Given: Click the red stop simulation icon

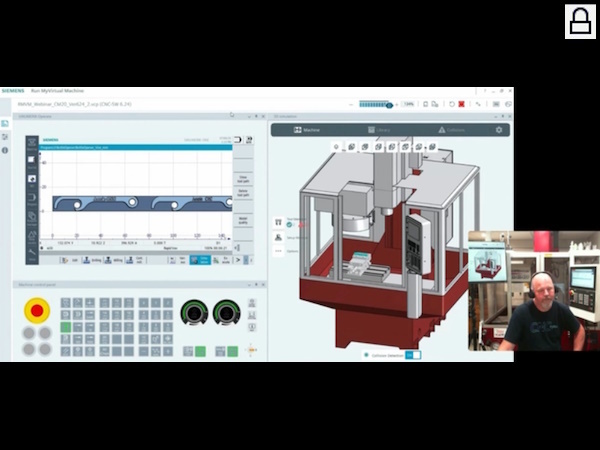Looking at the screenshot, I should click(461, 104).
